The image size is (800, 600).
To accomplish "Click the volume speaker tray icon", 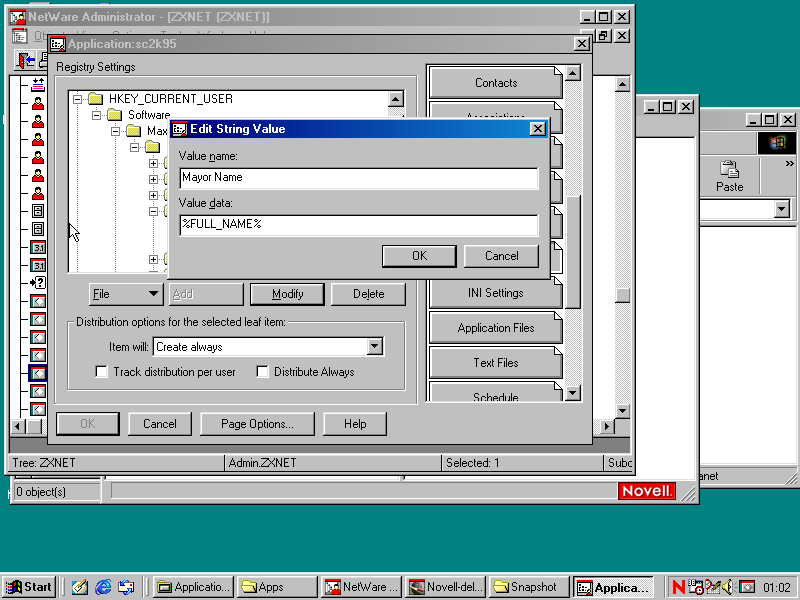I will pos(728,587).
